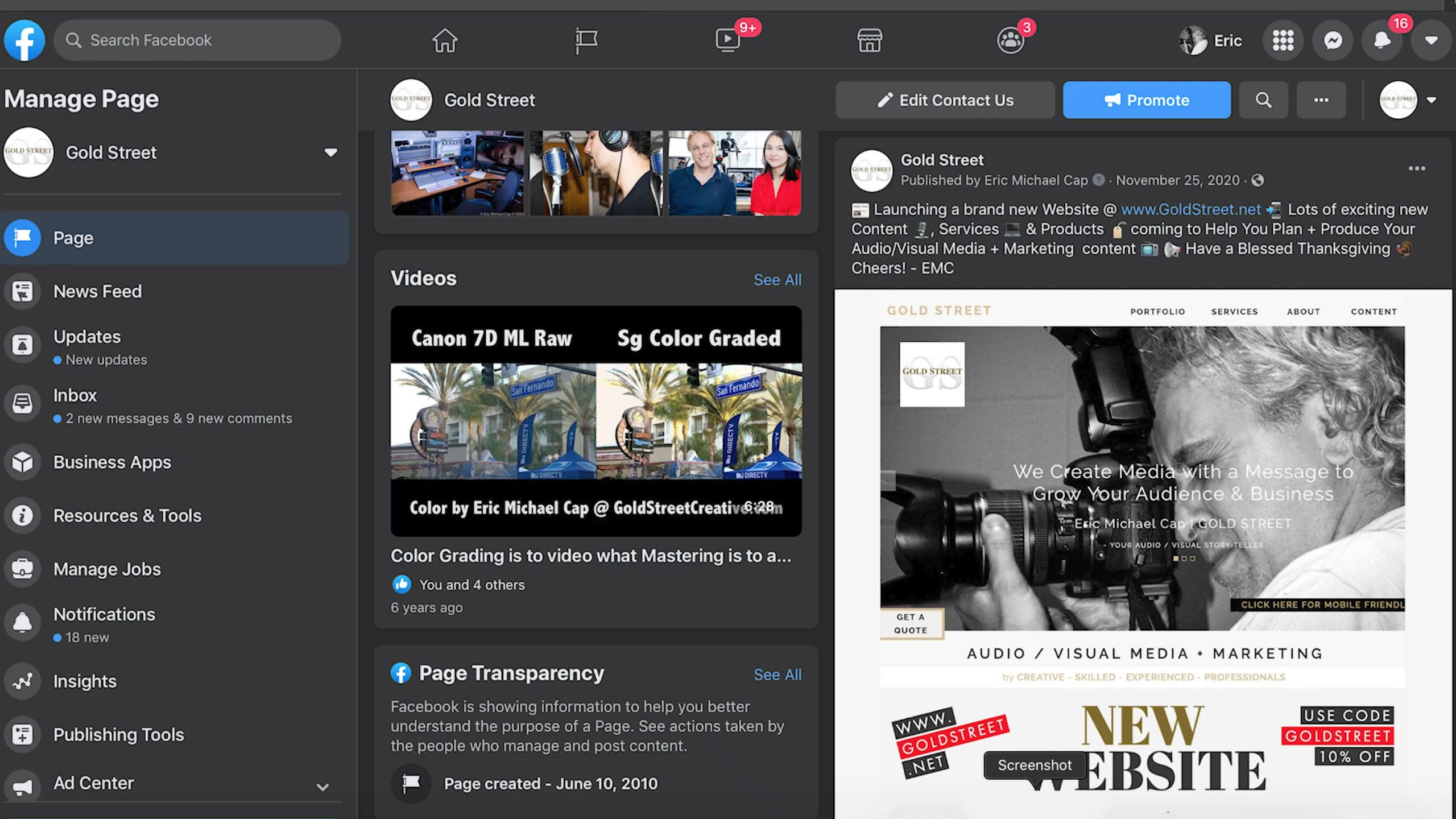Click the blue Promote button
1456x819 pixels.
[x=1147, y=100]
